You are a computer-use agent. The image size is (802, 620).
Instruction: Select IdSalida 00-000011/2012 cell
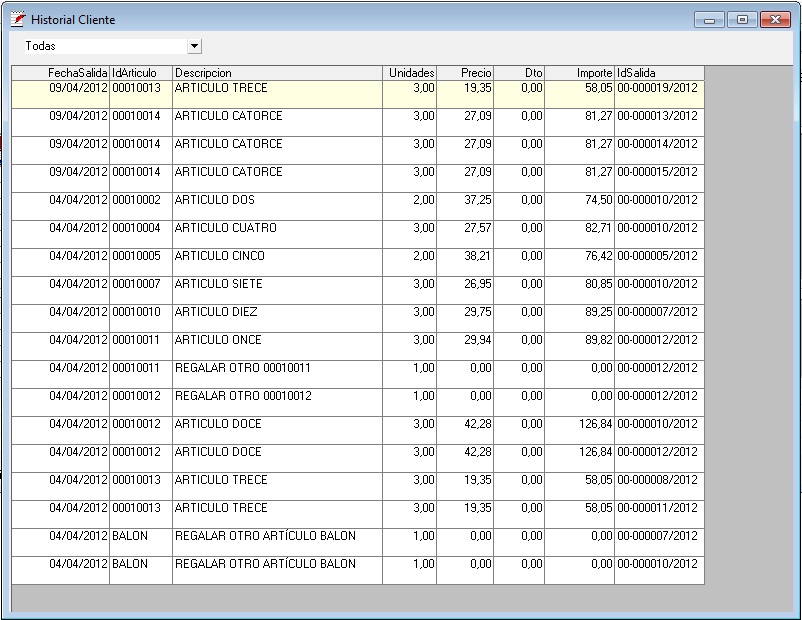(x=659, y=514)
